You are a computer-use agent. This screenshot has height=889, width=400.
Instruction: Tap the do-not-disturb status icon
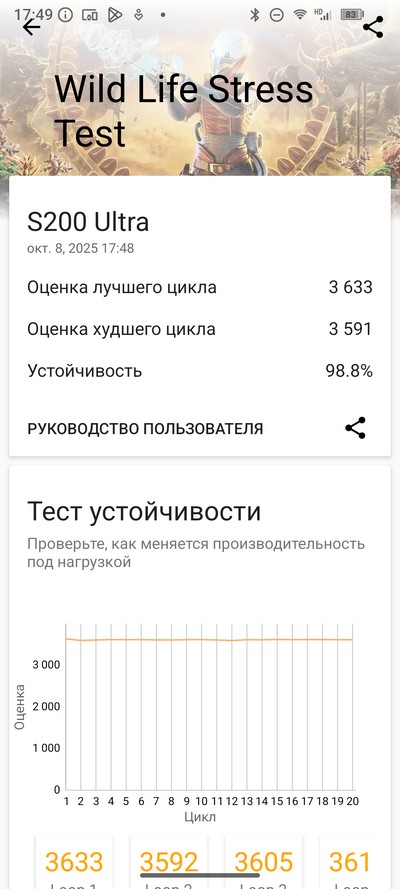pos(276,15)
